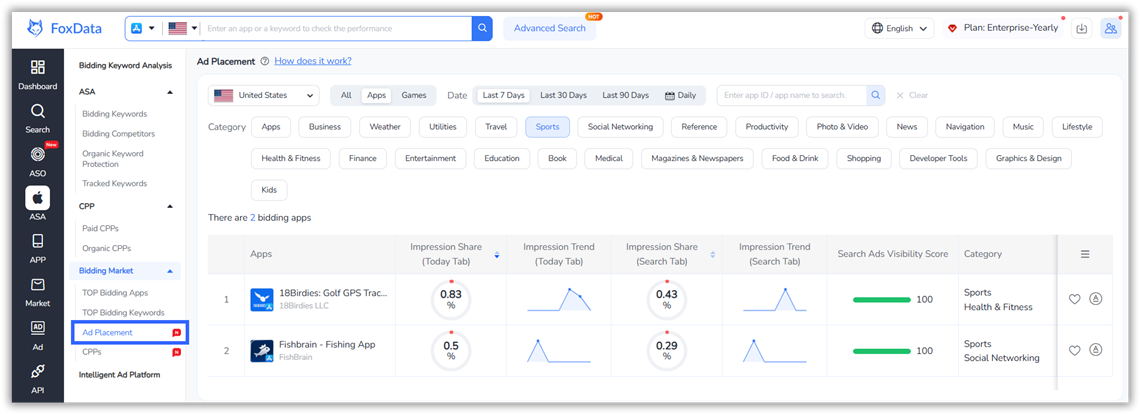Sort by Impression Share Search Tab
The image size is (1140, 414).
(x=712, y=255)
